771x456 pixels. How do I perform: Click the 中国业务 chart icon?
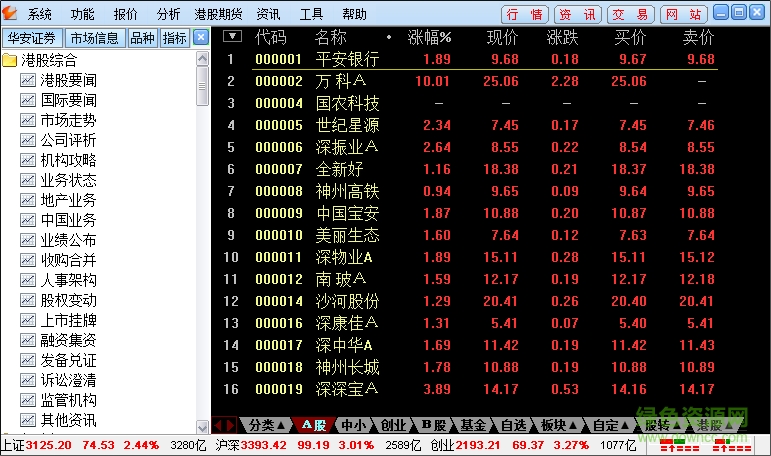point(28,220)
